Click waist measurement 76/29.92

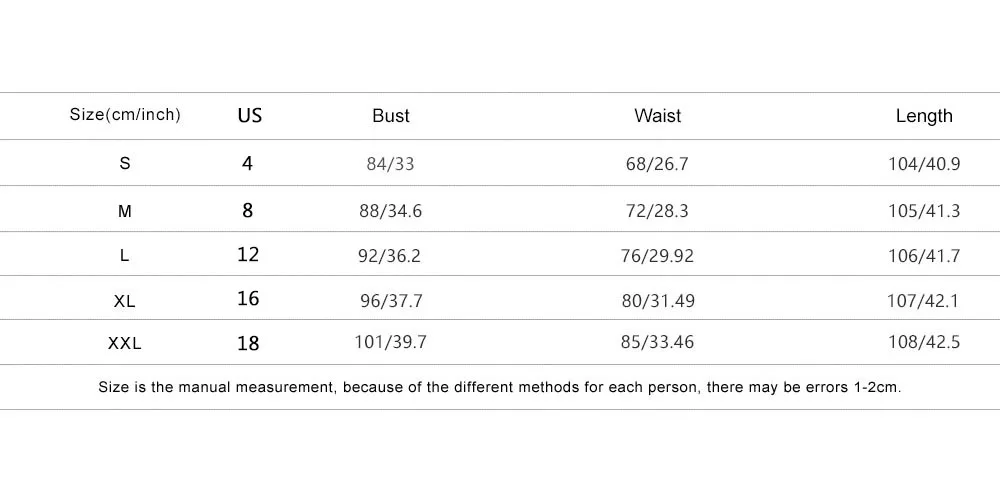(657, 256)
